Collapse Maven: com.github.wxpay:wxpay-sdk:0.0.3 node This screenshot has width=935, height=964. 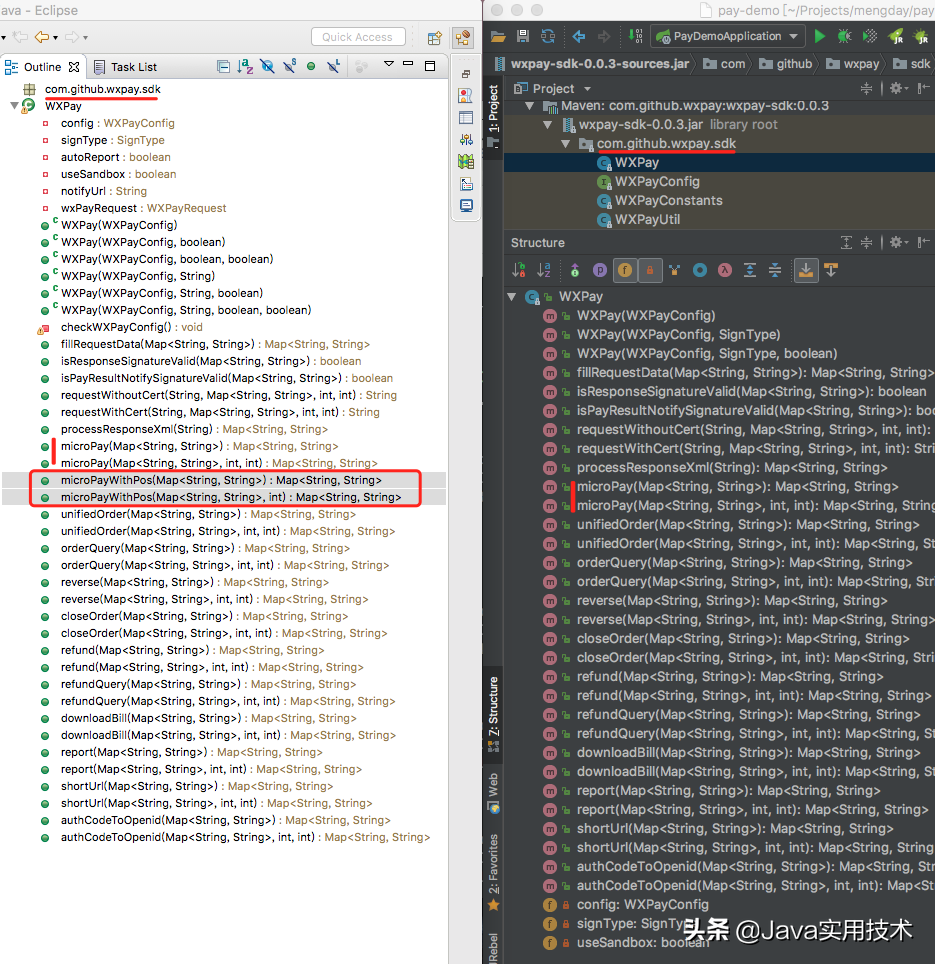(529, 106)
